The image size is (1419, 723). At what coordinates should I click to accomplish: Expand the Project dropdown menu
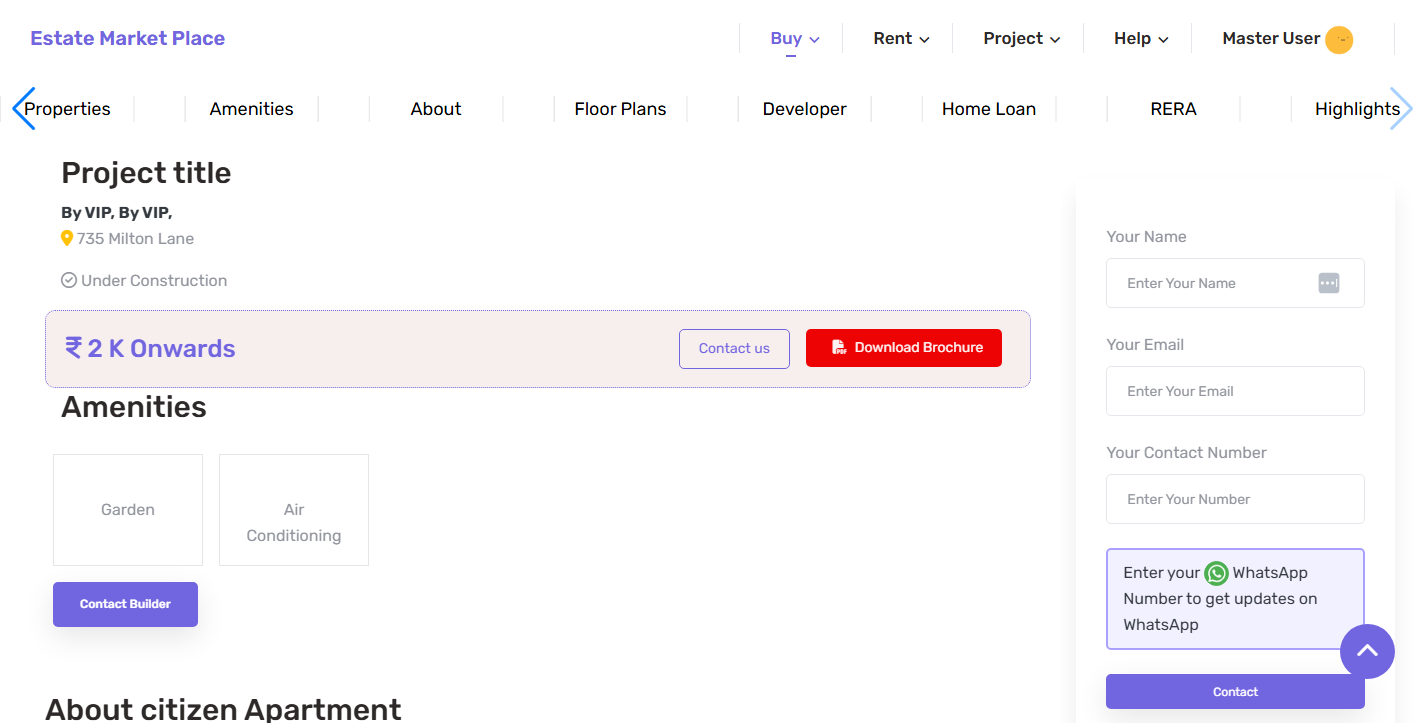point(1020,39)
